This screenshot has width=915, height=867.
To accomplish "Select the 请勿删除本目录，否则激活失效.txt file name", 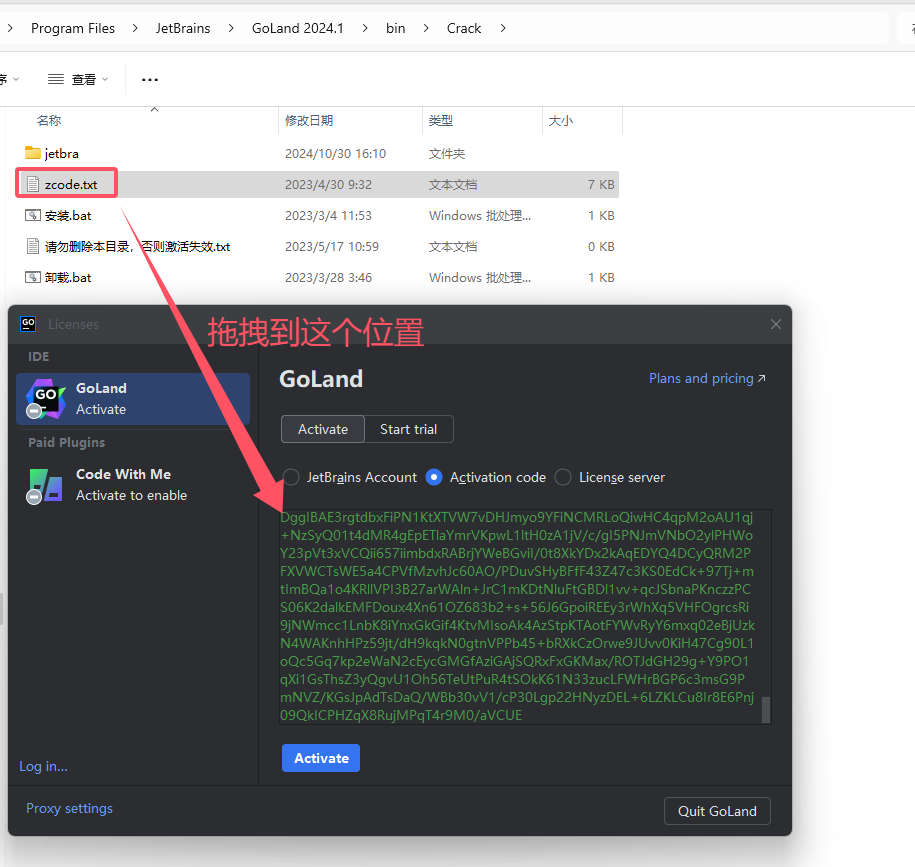I will click(138, 246).
